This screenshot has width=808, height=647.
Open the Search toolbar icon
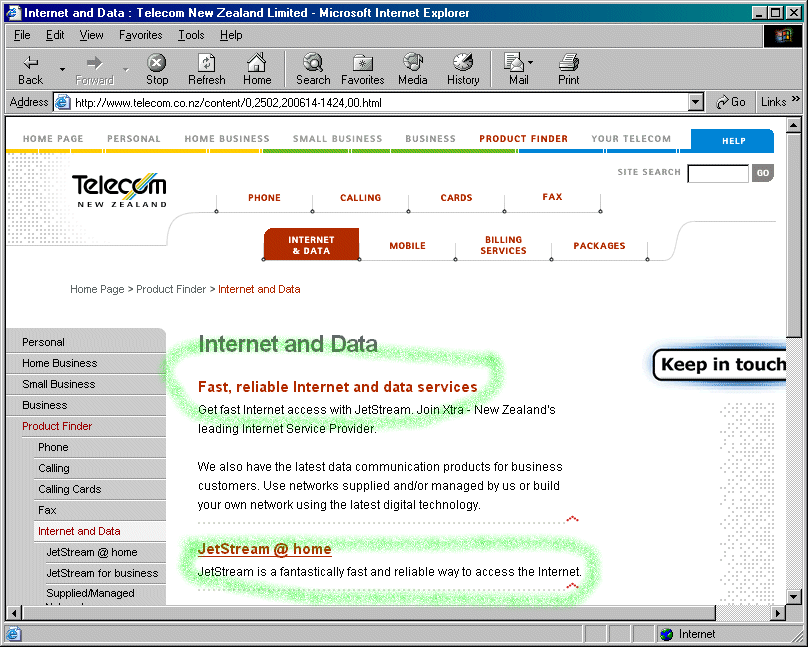[x=312, y=63]
